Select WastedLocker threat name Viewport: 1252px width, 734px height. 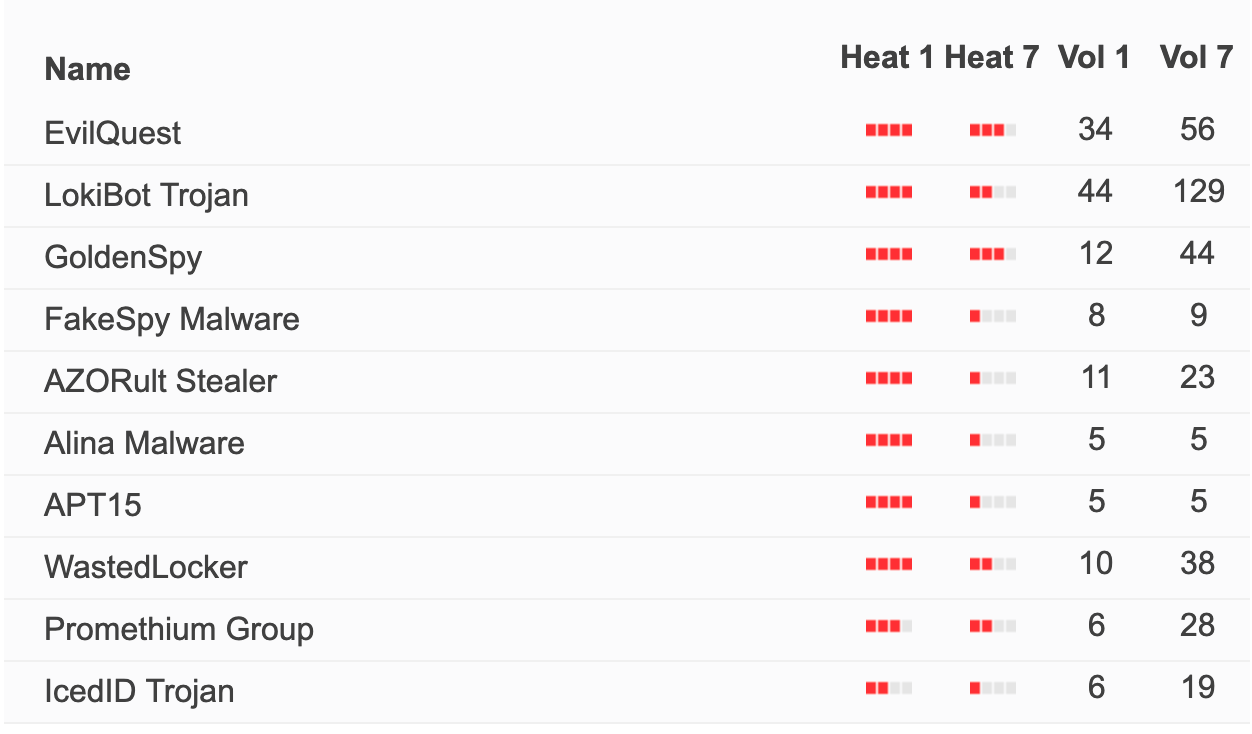click(x=146, y=566)
